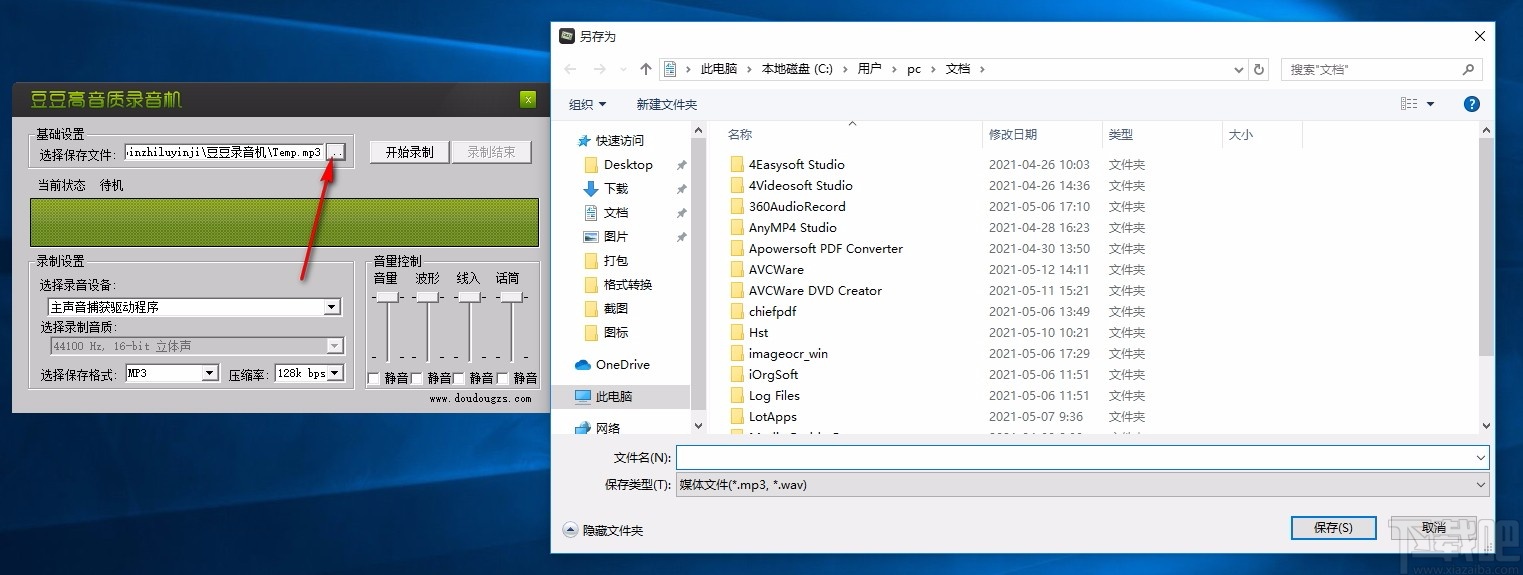Screen dimensions: 1523x575
Task: Click the save file path field
Action: pos(224,152)
